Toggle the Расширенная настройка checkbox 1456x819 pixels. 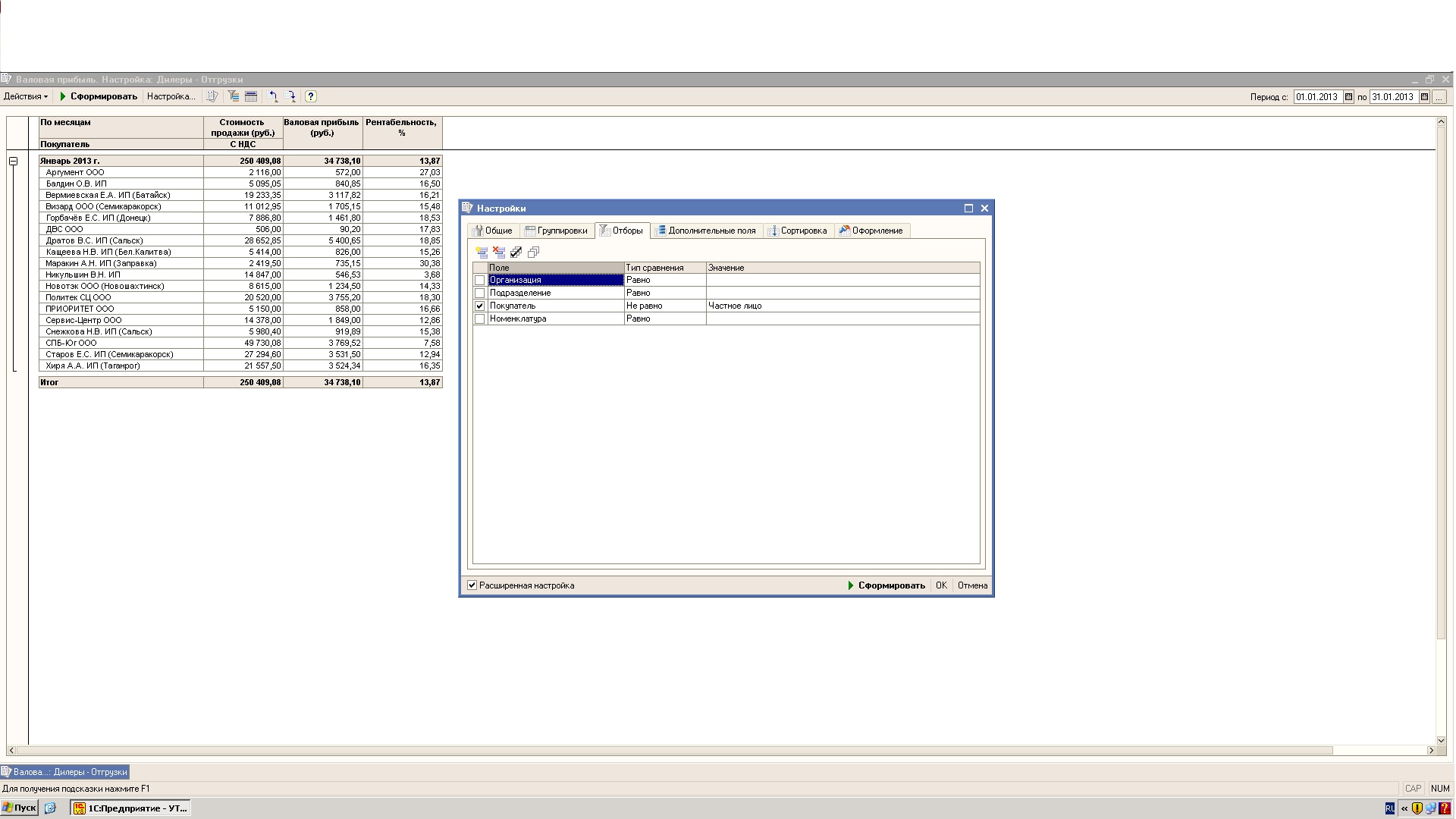472,585
